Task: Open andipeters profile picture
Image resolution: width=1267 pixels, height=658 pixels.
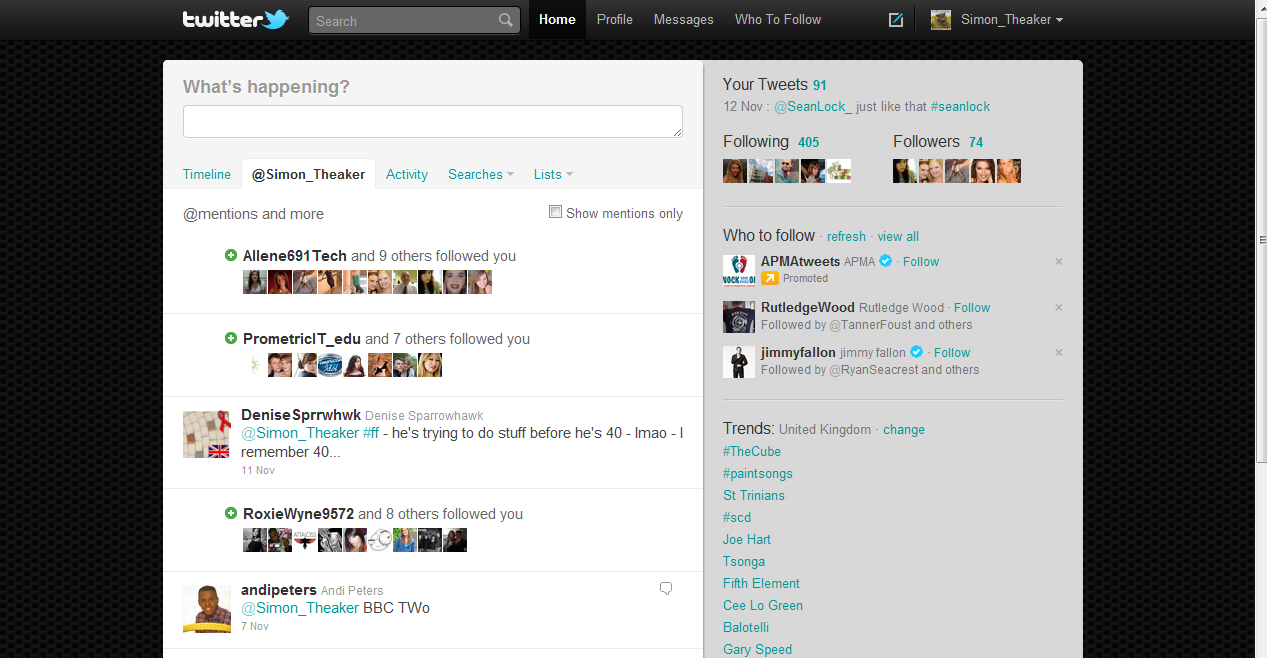Action: (x=207, y=609)
